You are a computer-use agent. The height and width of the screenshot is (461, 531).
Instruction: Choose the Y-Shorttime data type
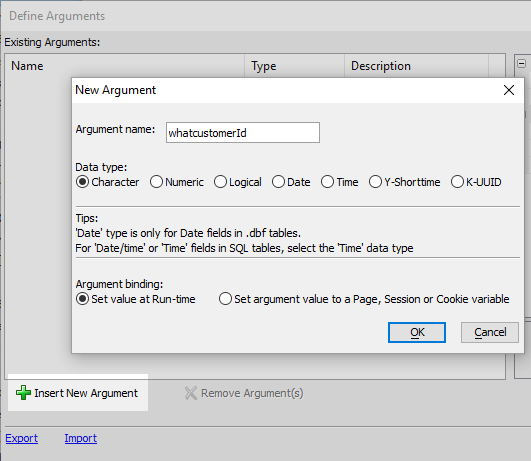pos(375,182)
